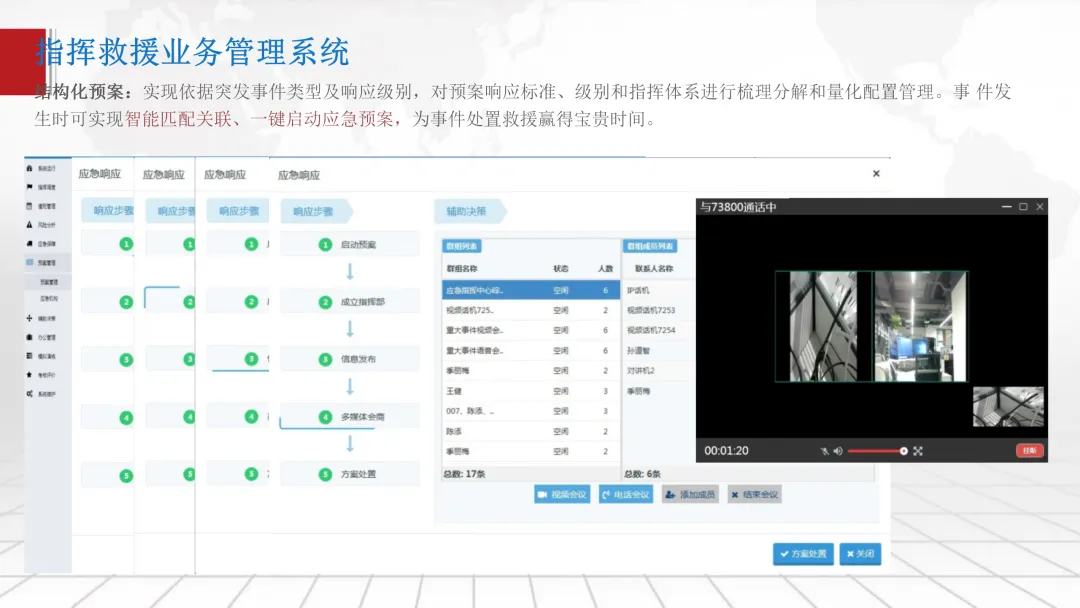Close the 应急响应 dialog with top-right X
Screen dimensions: 1080x608
[x=876, y=174]
